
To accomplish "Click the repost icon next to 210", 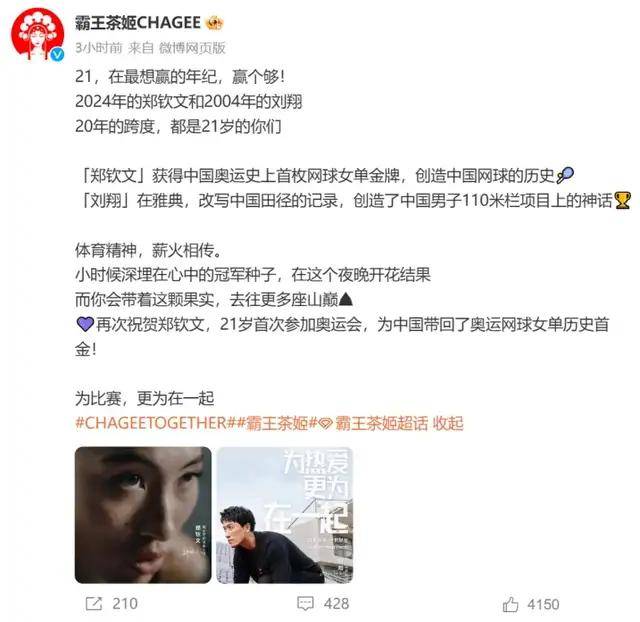I will pyautogui.click(x=94, y=603).
